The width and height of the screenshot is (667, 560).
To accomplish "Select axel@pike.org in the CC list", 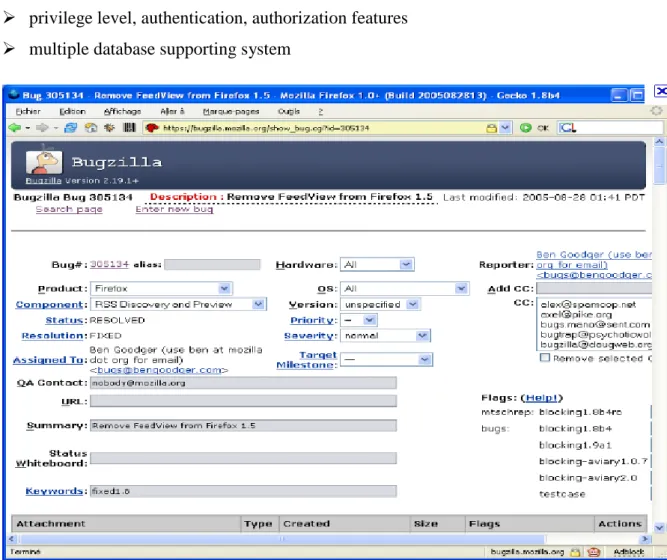I will point(576,314).
